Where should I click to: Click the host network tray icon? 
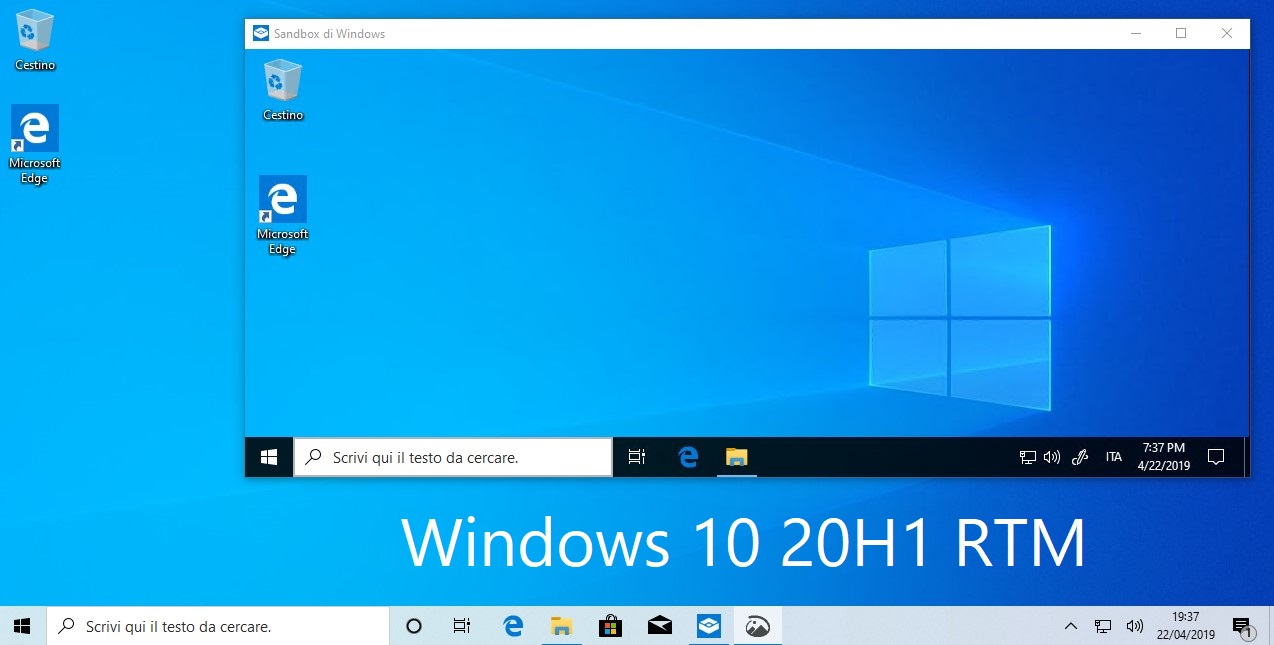(x=1103, y=626)
